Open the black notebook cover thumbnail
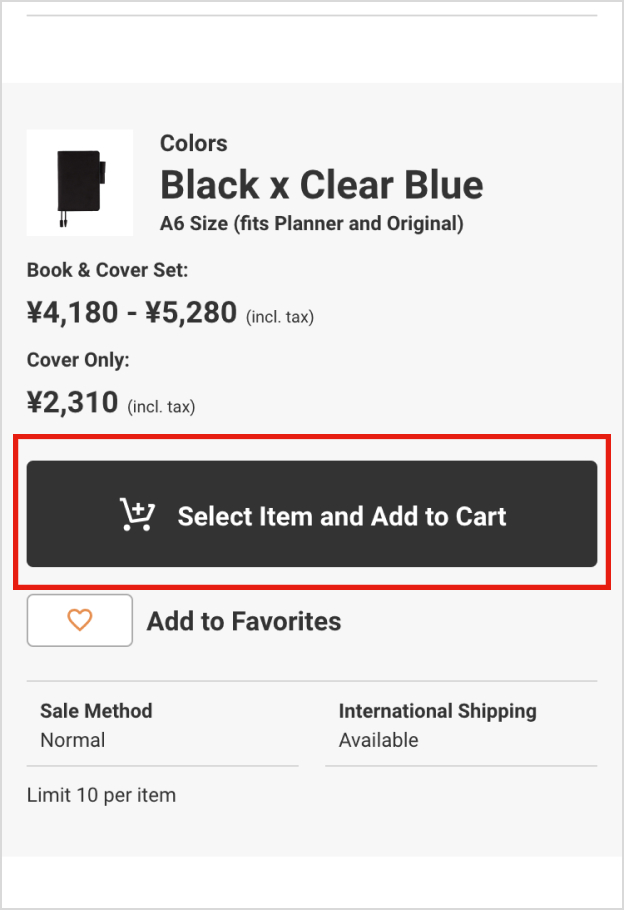 coord(80,182)
